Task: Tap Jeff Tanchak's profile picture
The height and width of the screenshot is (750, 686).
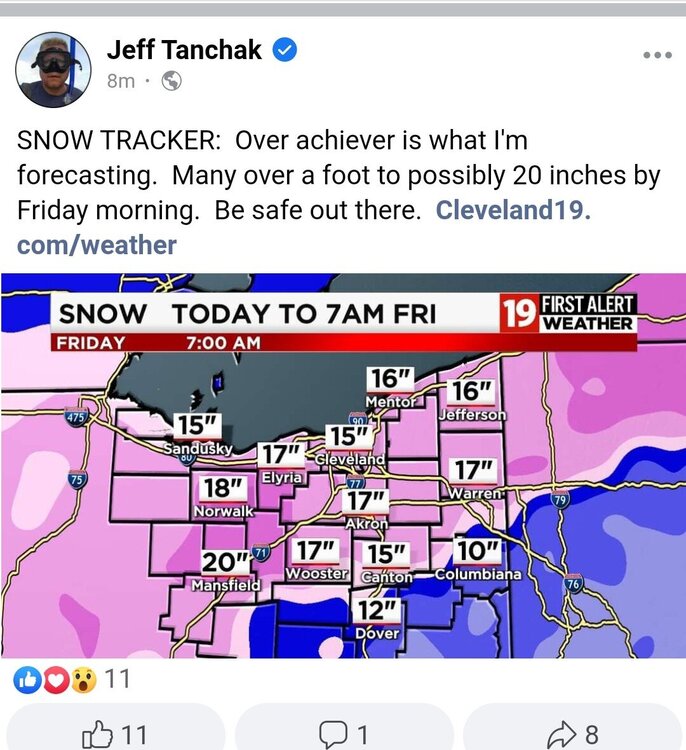Action: point(53,69)
